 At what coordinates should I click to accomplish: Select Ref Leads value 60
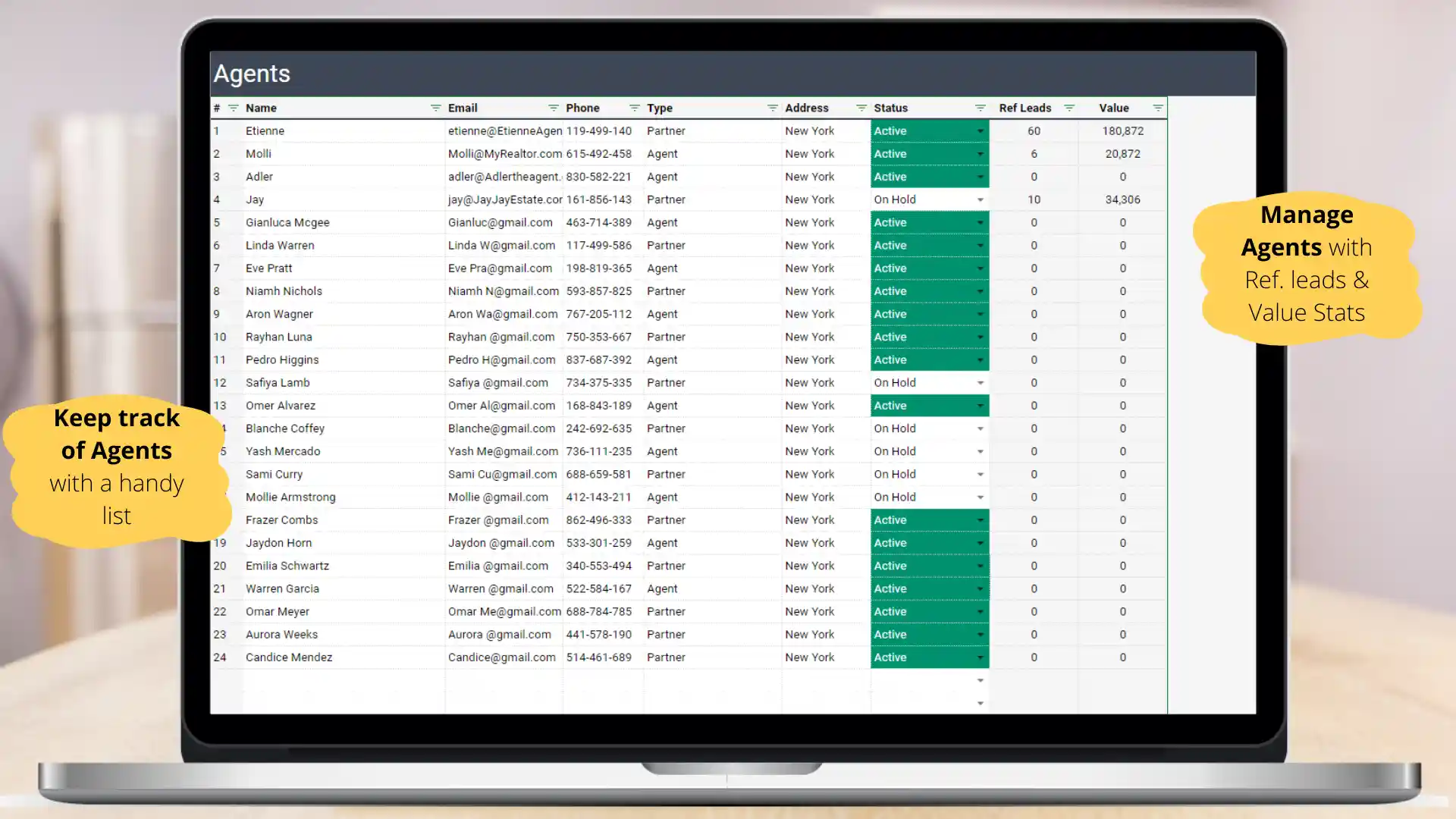click(1034, 131)
